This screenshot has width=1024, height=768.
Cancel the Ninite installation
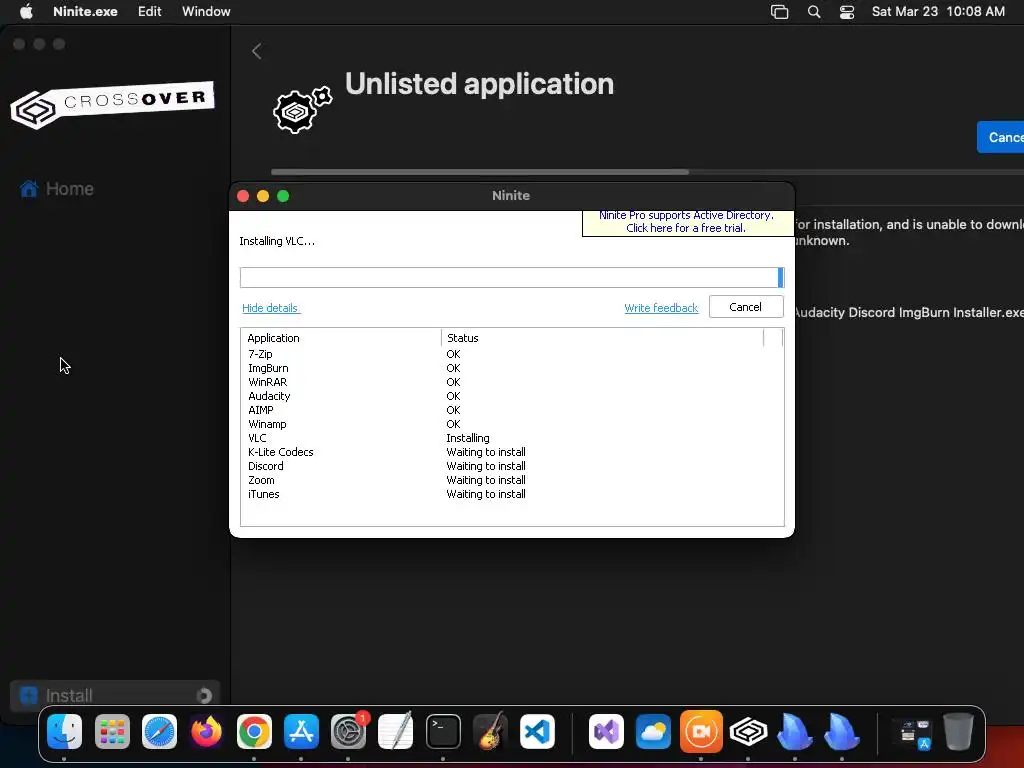pos(746,307)
